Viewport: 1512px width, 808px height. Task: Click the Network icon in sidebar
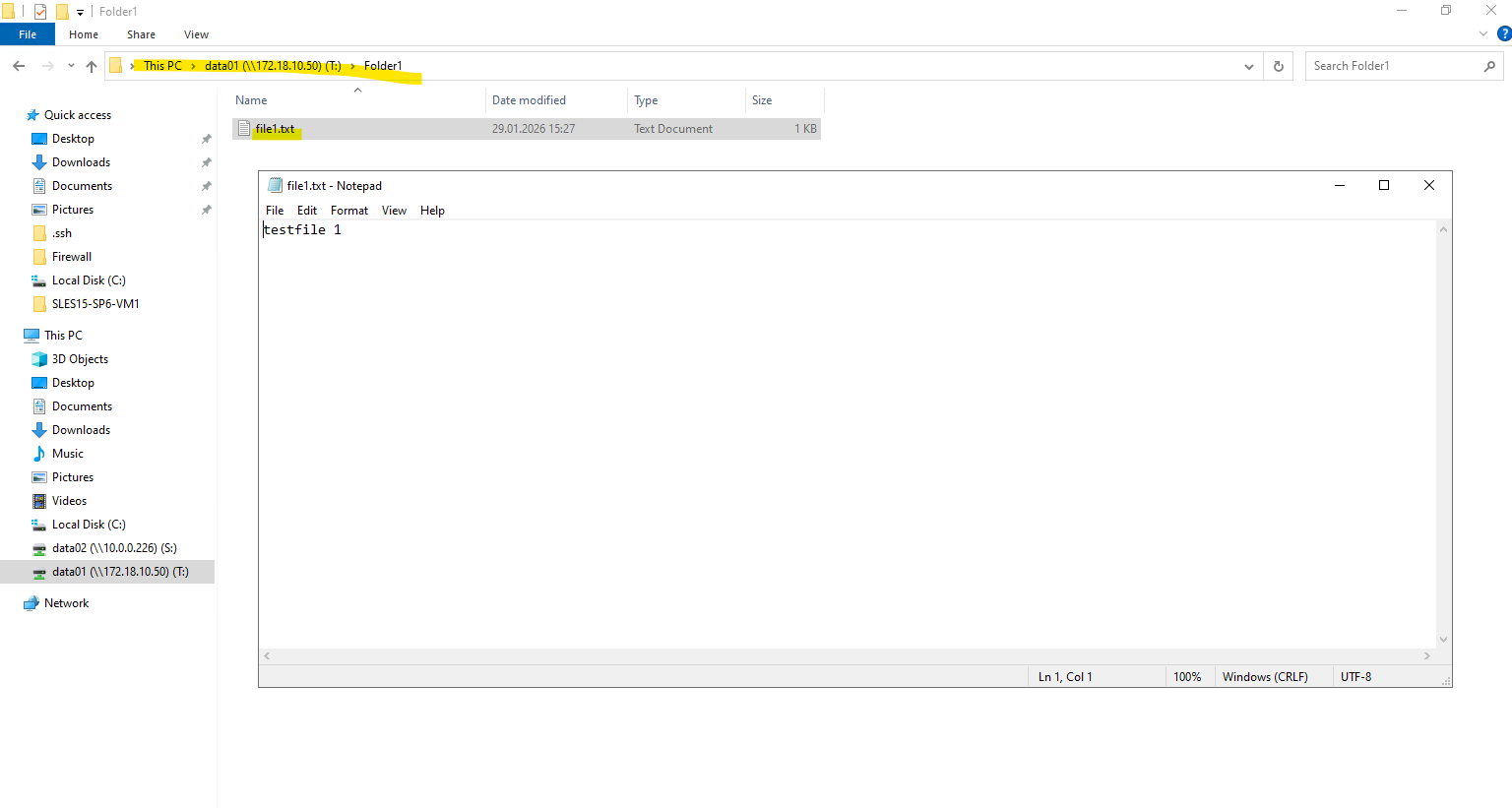[31, 603]
